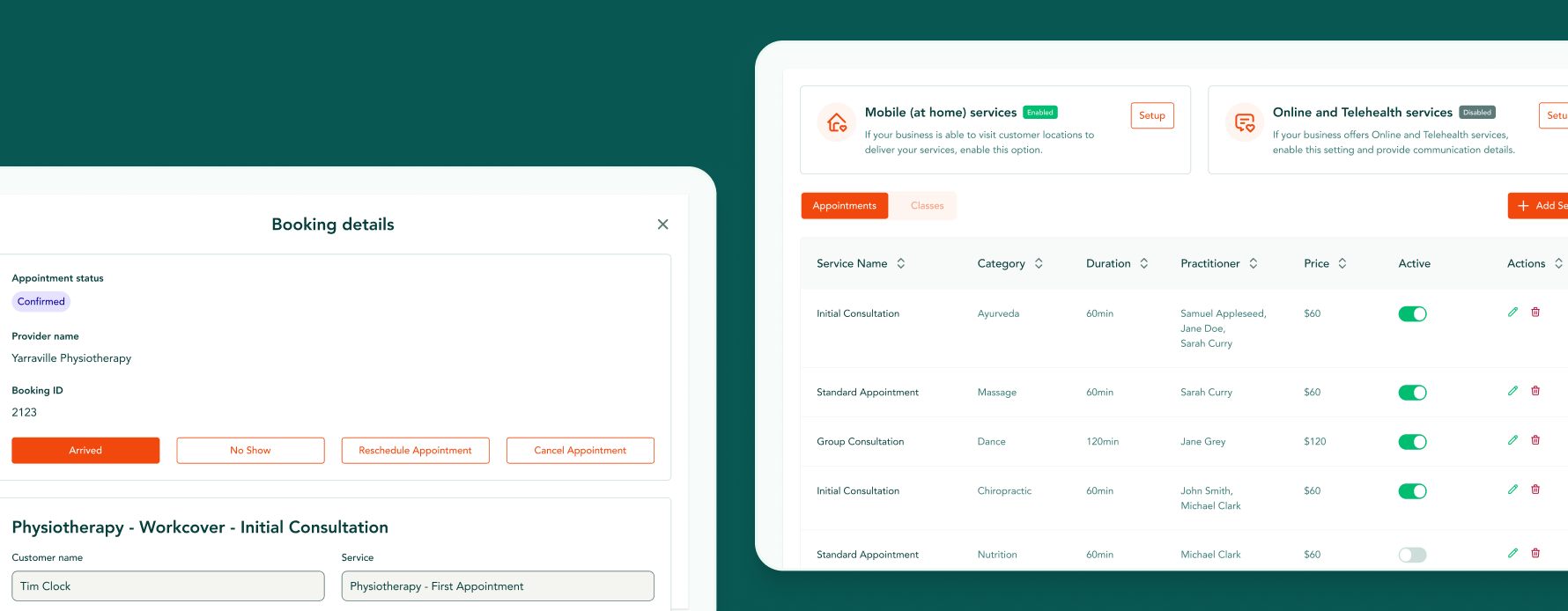Screen dimensions: 1568x611
Task: Disable the Ayurveda Initial Consultation active toggle
Action: coord(1412,314)
